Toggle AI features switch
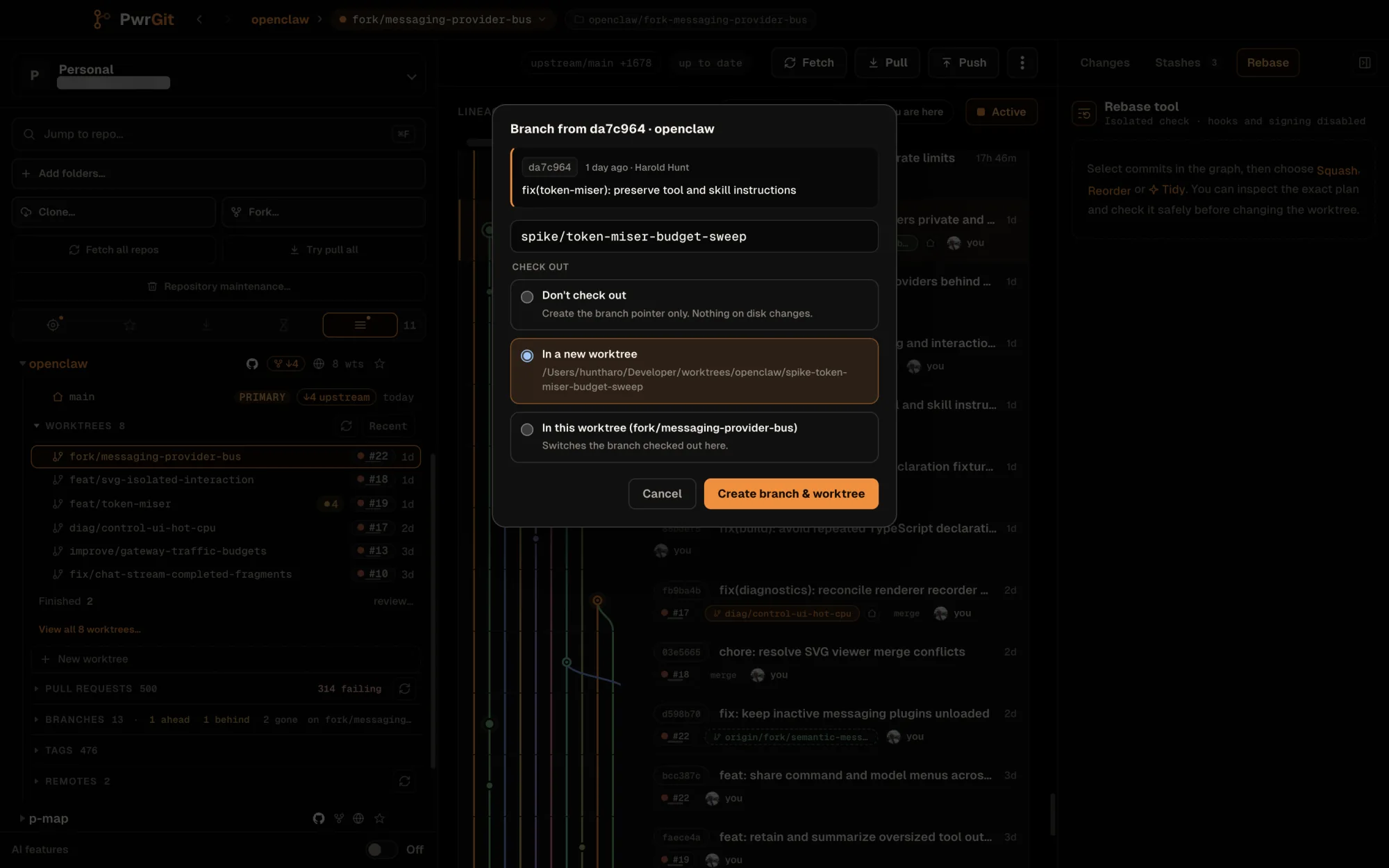The width and height of the screenshot is (1389, 868). pyautogui.click(x=381, y=849)
